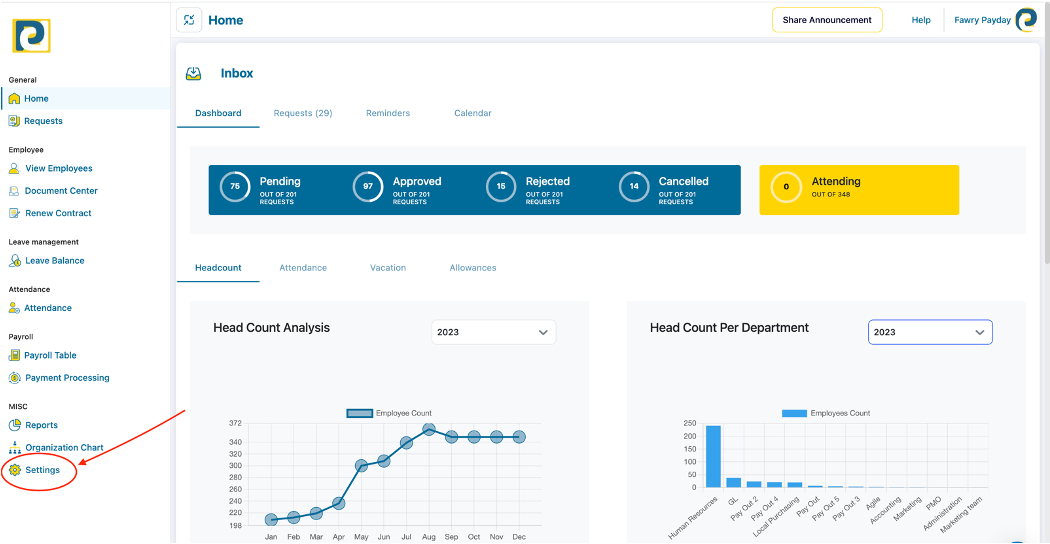Toggle Employees Count legend in Per Department chart
The width and height of the screenshot is (1050, 544).
794,413
